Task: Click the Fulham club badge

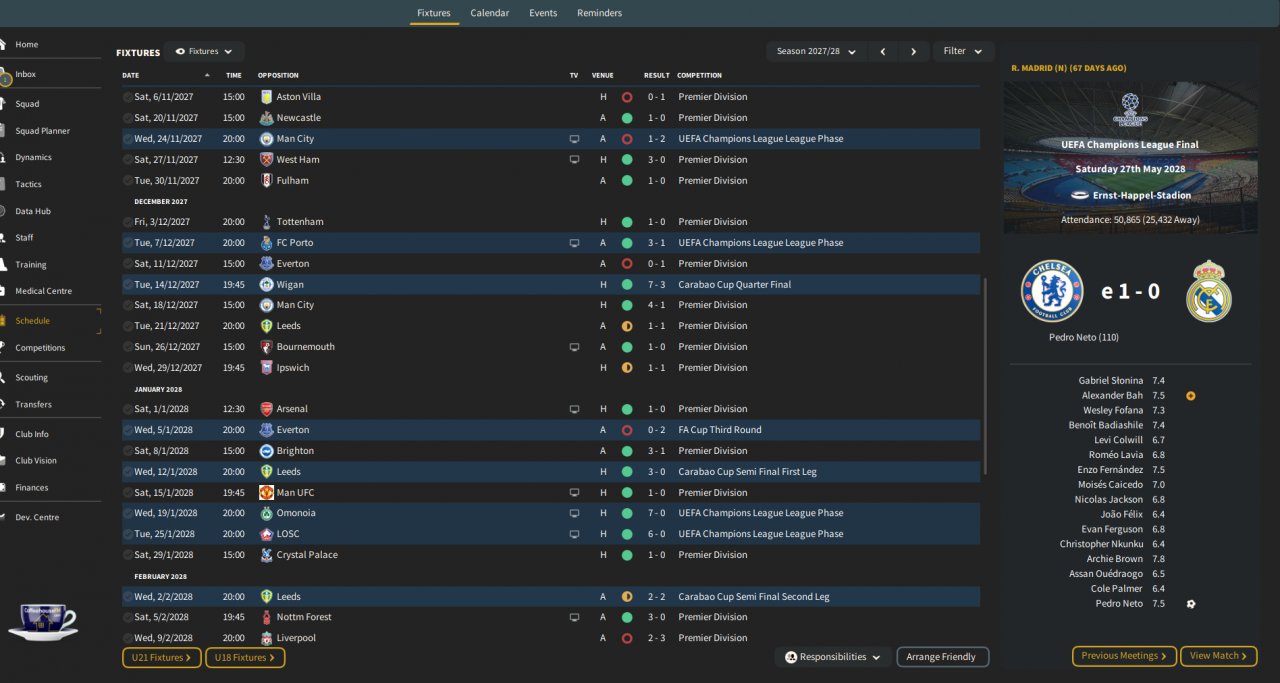Action: [x=266, y=181]
